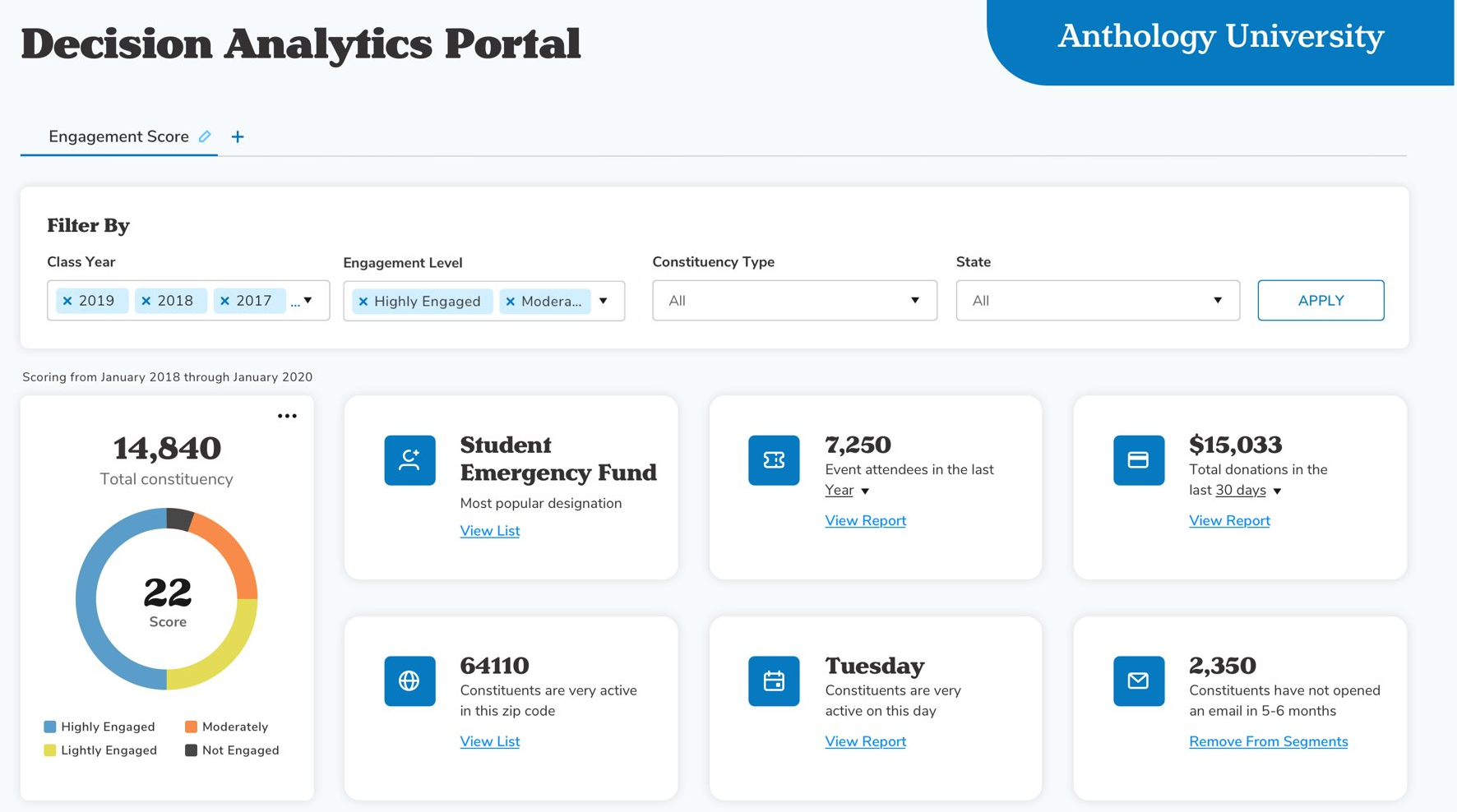Click the pencil edit icon beside Engagement Score

205,136
